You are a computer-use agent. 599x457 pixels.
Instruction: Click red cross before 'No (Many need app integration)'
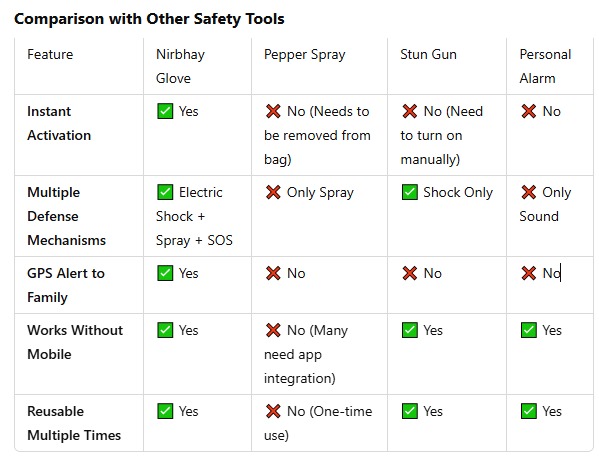[273, 330]
